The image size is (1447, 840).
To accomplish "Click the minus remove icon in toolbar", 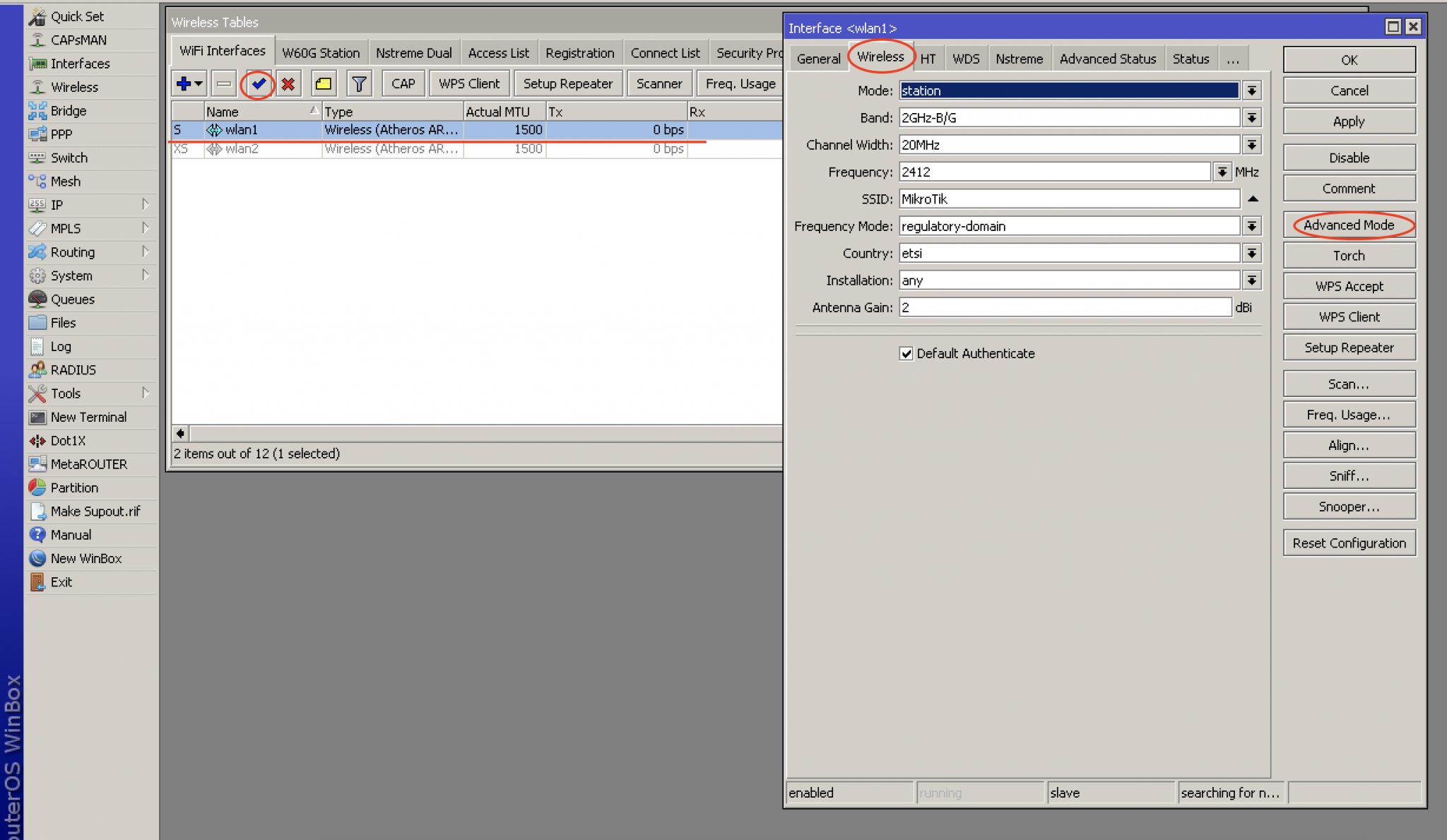I will 224,84.
